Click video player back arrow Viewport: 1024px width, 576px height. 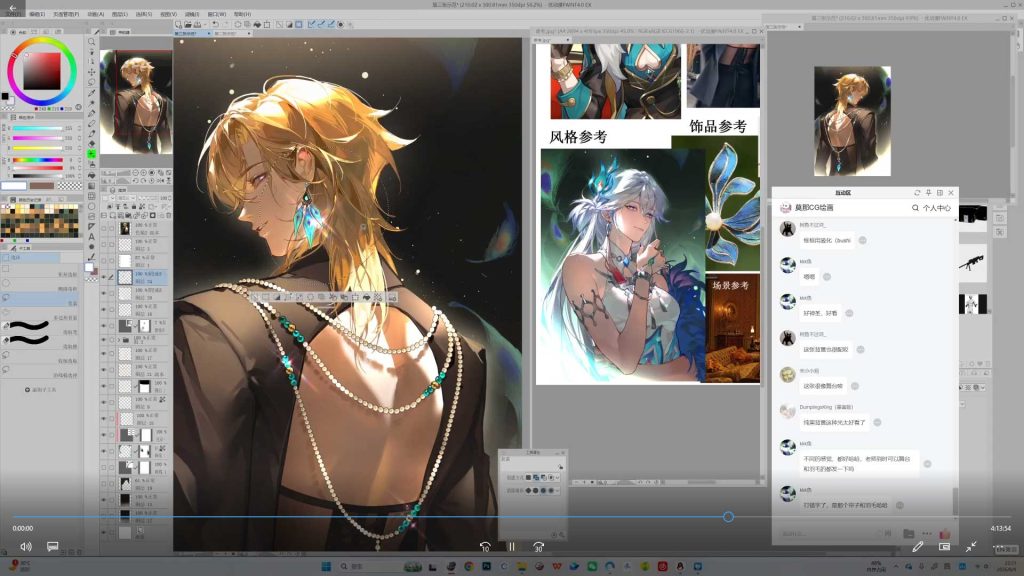(x=12, y=8)
